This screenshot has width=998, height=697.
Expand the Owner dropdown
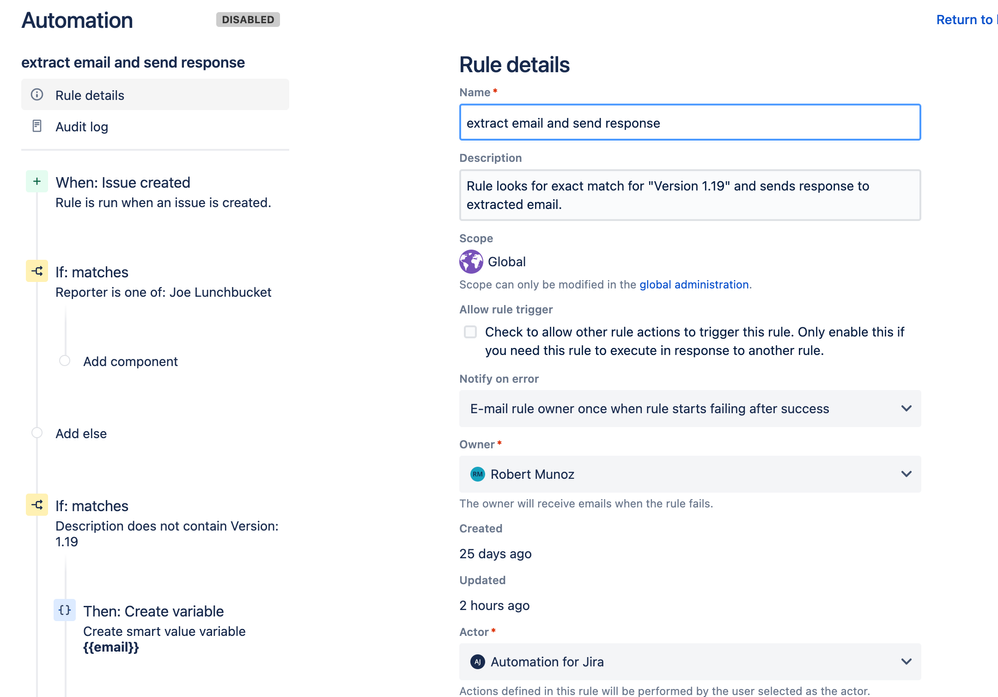pyautogui.click(x=690, y=474)
